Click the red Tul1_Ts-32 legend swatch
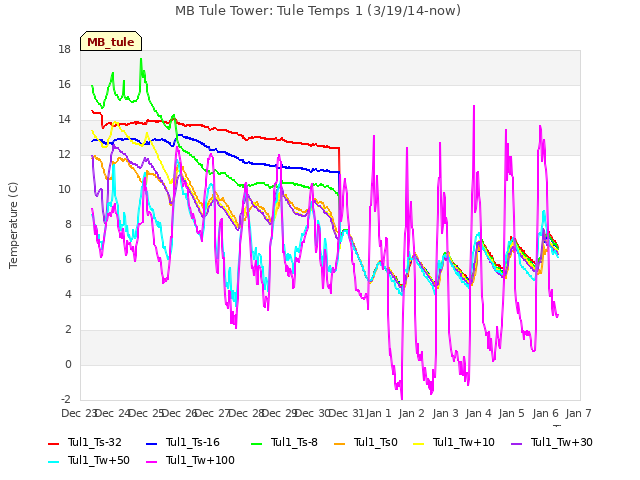Viewport: 640px width, 480px height. tap(53, 444)
